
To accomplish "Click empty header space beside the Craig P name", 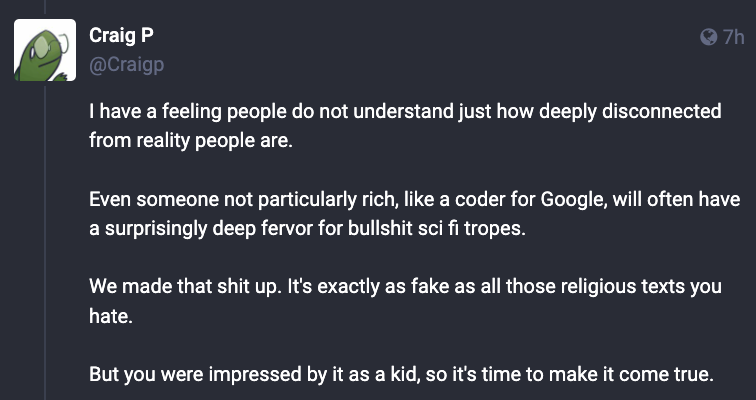I will [424, 37].
